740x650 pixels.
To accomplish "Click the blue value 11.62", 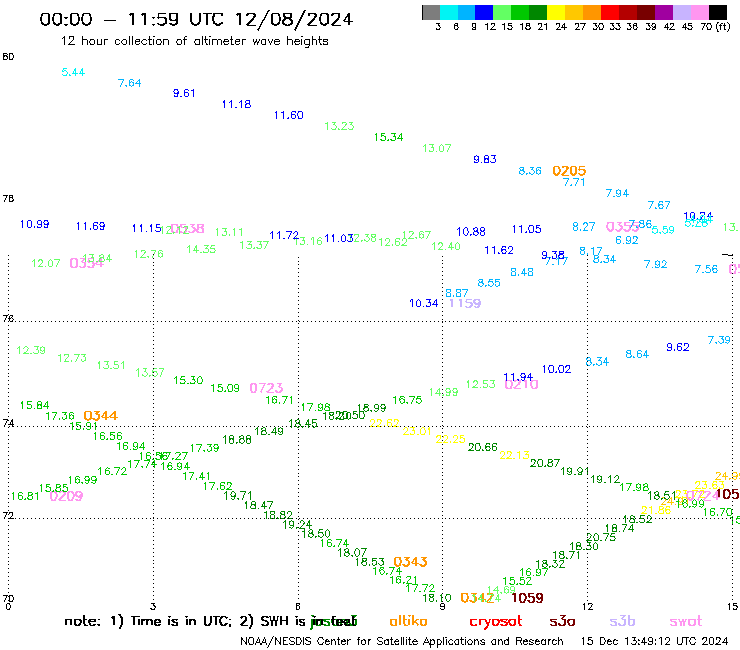I will tap(499, 250).
